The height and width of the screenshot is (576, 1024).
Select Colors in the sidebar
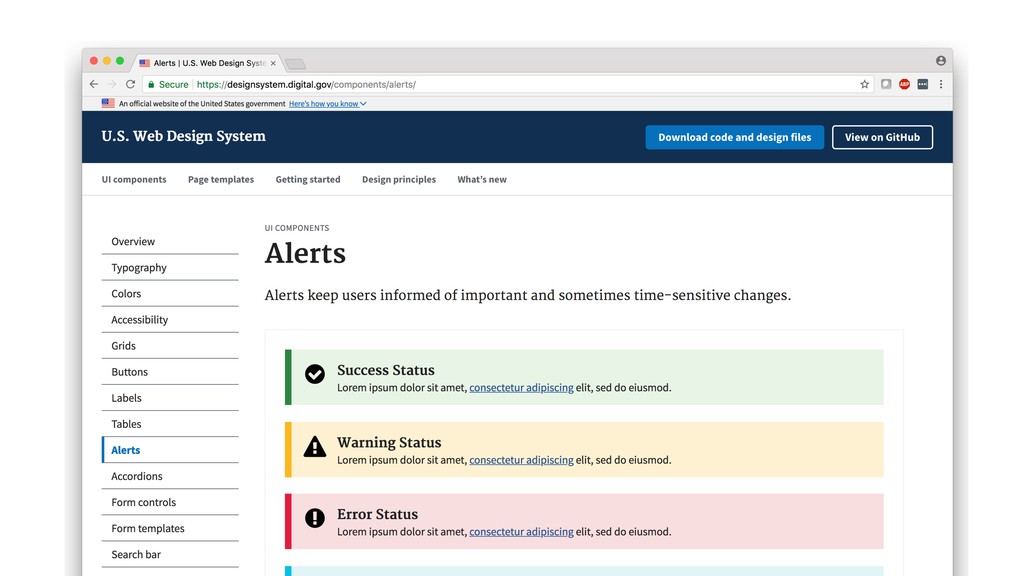[170, 294]
